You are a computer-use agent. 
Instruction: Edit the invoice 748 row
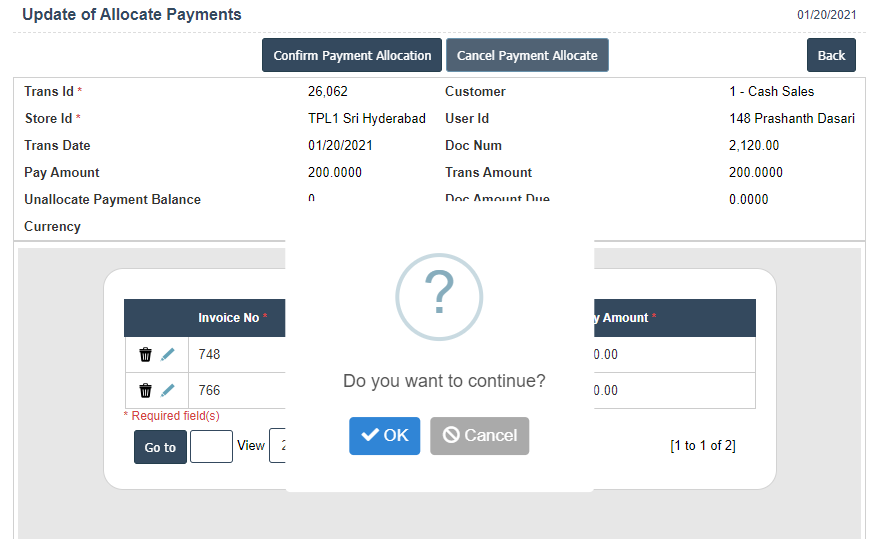pyautogui.click(x=168, y=355)
